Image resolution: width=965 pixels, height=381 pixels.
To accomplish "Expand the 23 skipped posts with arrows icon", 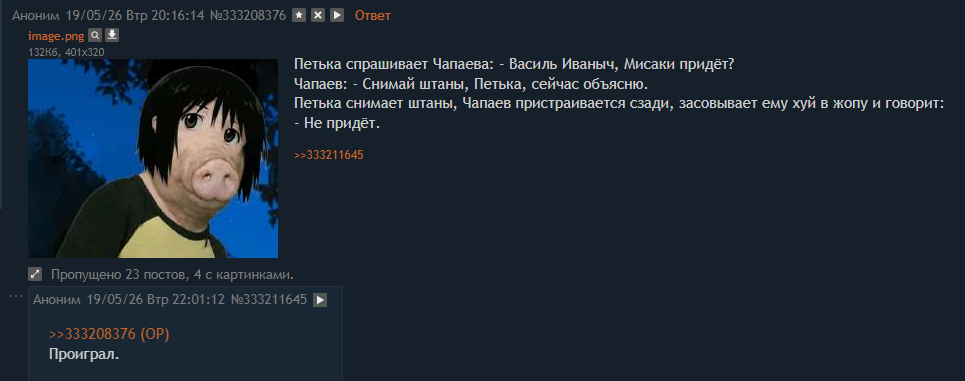I will pyautogui.click(x=35, y=274).
